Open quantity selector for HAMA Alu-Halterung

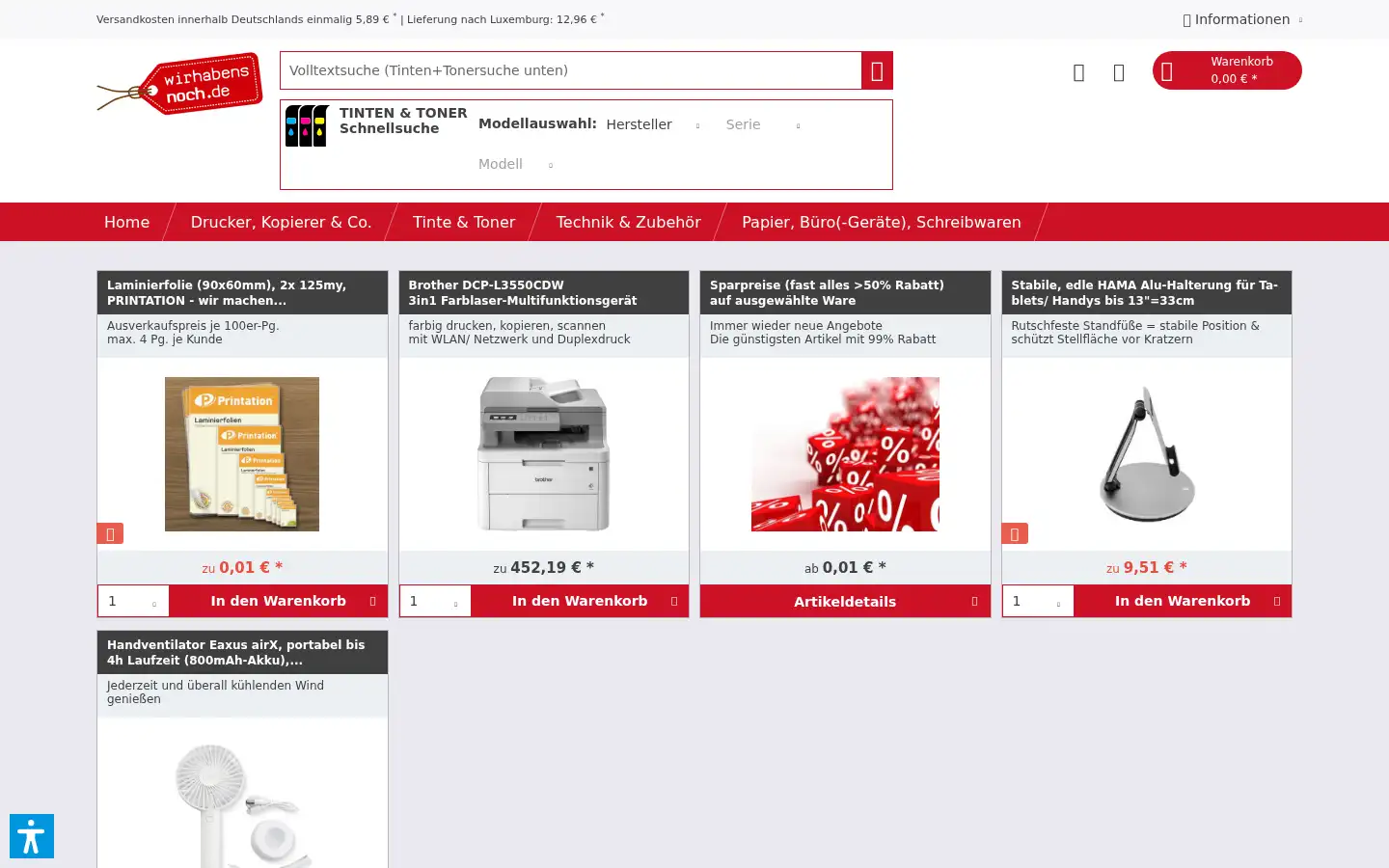1038,601
